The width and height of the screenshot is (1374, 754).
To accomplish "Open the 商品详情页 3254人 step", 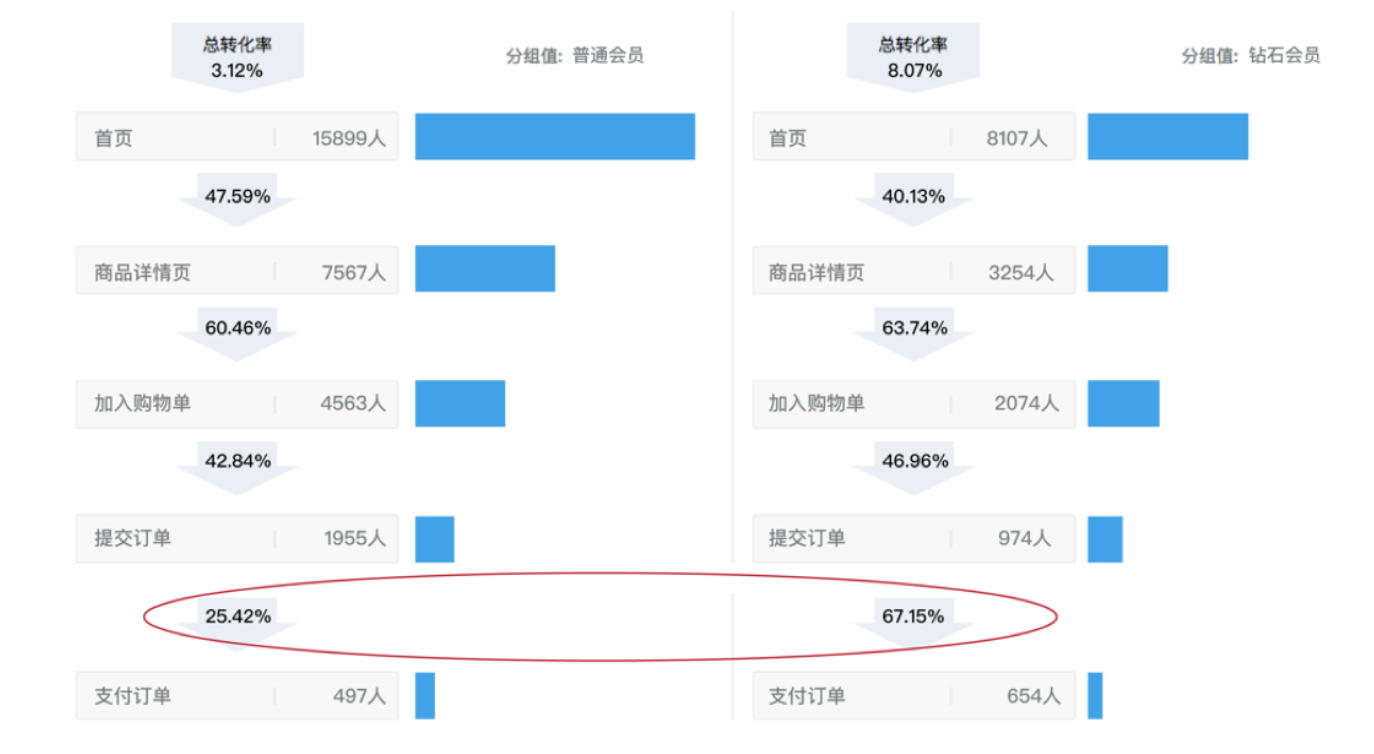I will [913, 270].
